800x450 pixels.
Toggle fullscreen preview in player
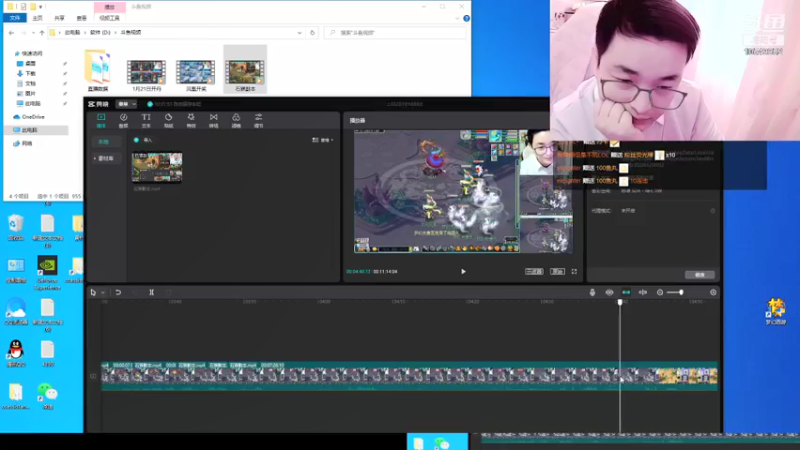(x=574, y=271)
